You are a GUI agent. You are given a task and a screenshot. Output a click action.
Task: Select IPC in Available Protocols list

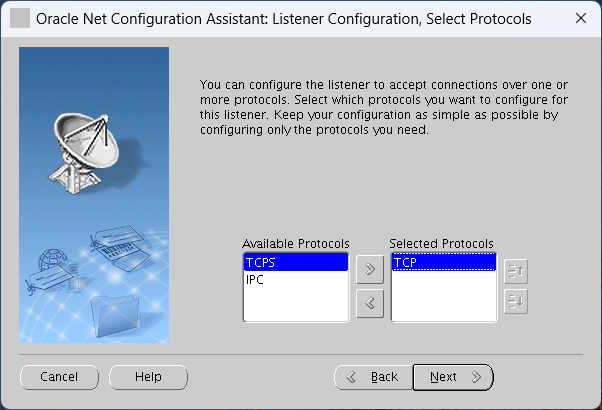[296, 279]
